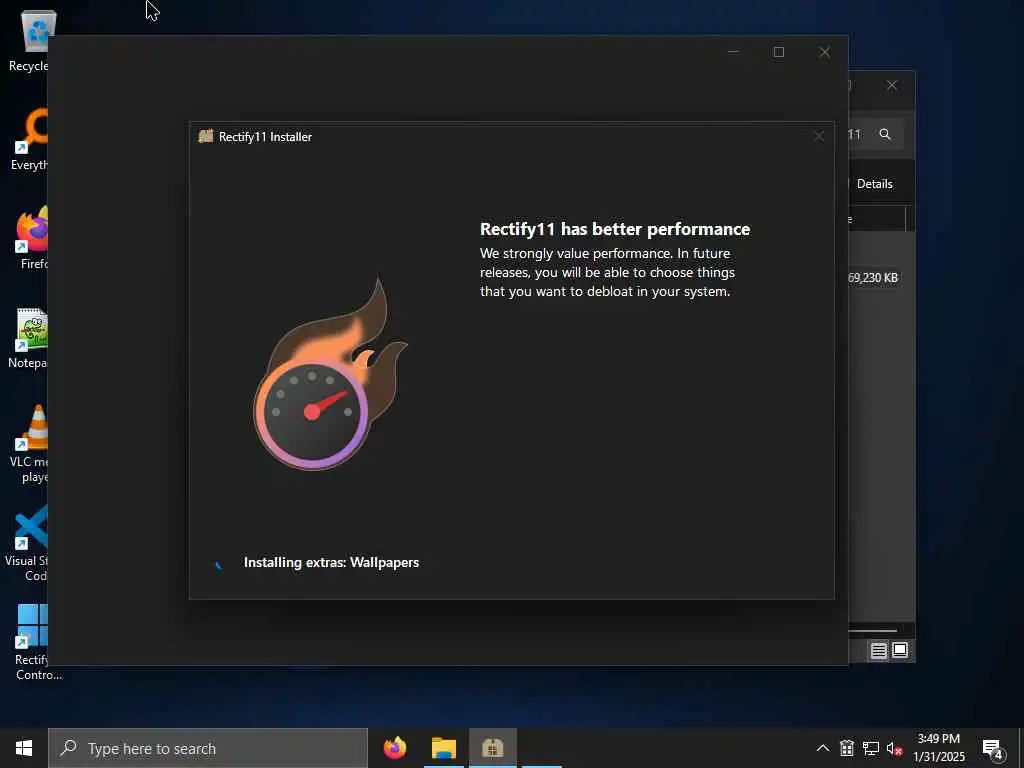The image size is (1024, 768).
Task: Show hidden system tray icons
Action: [x=823, y=748]
